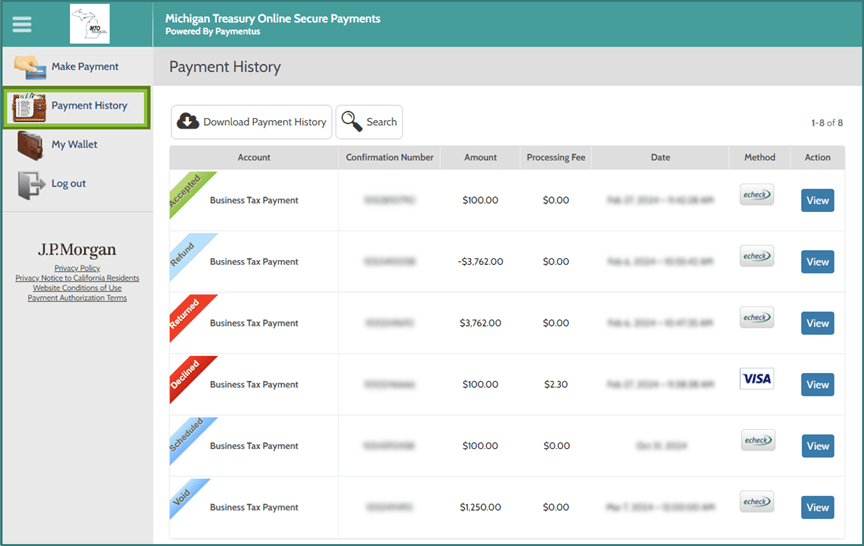Click the Amount column header
Image resolution: width=864 pixels, height=546 pixels.
pyautogui.click(x=480, y=158)
